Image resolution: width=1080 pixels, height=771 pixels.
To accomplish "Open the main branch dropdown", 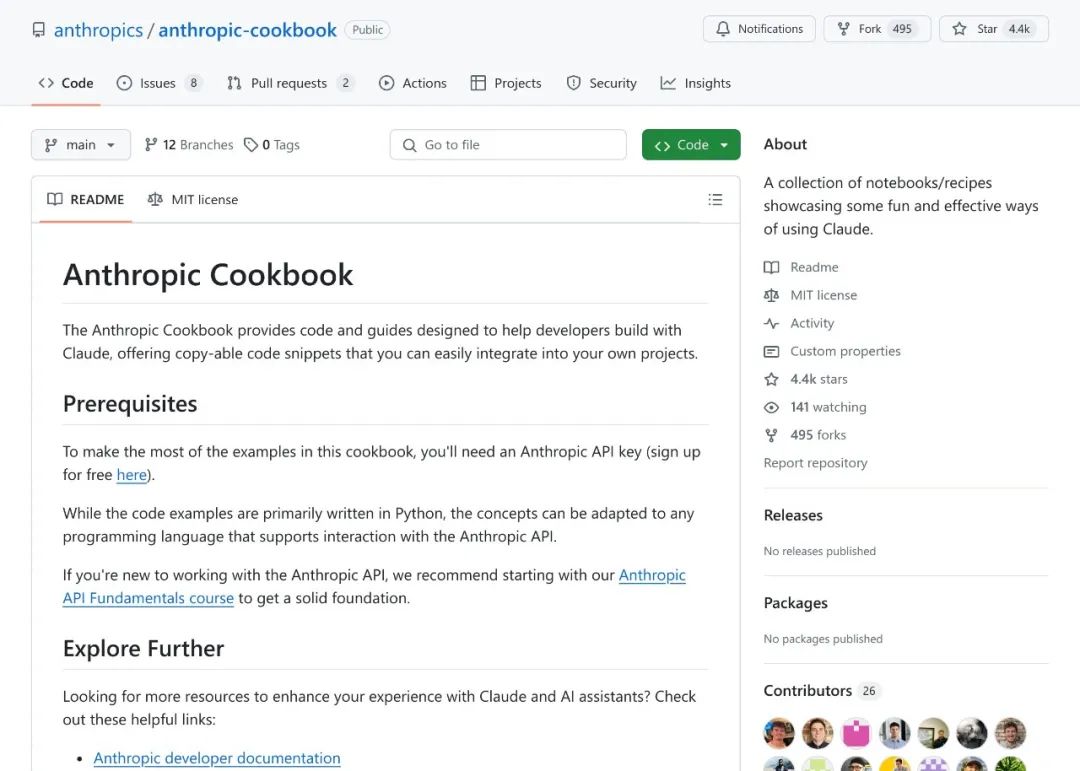I will [81, 145].
